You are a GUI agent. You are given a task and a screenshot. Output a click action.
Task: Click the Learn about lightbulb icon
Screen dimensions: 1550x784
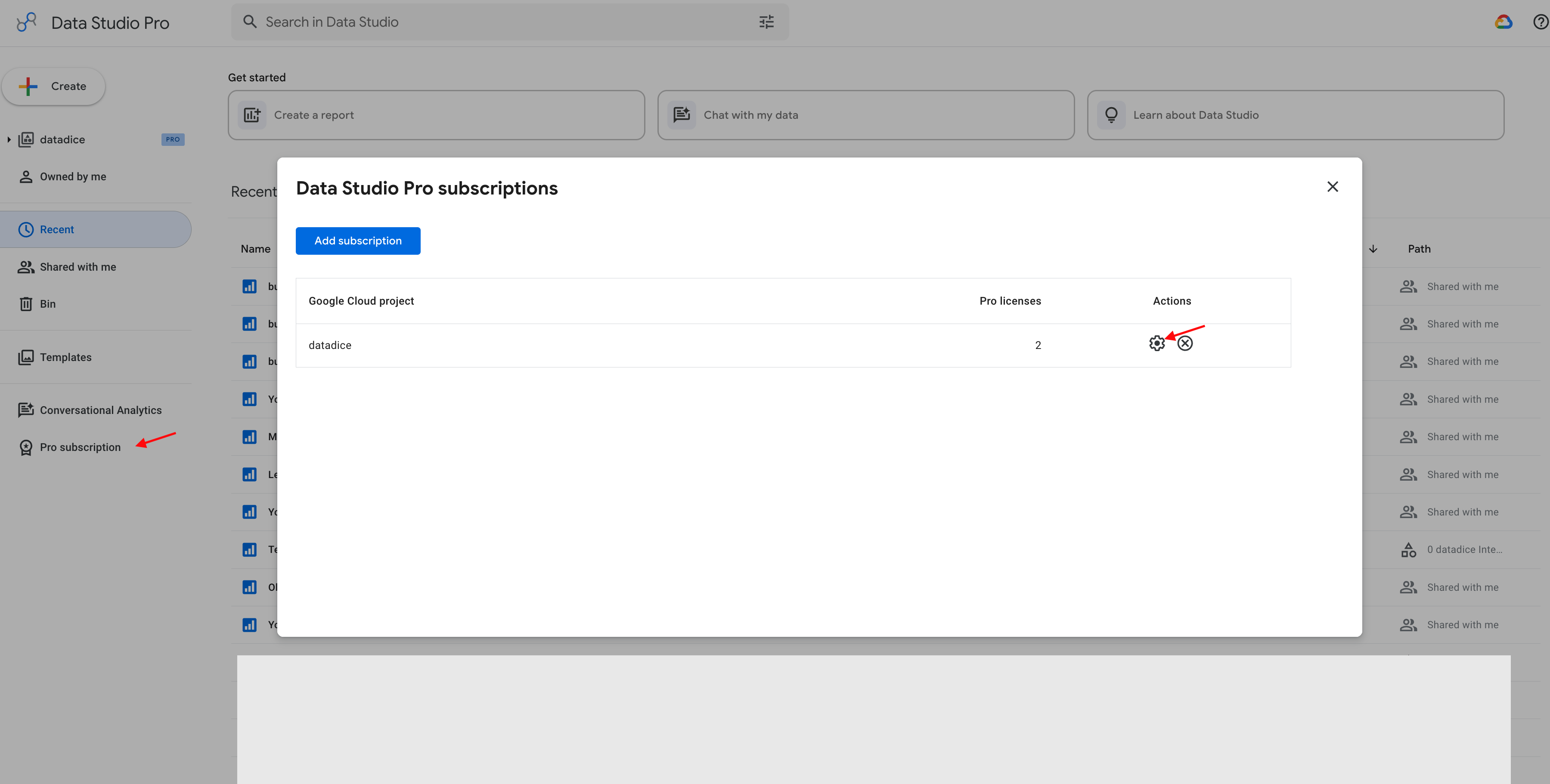tap(1111, 115)
